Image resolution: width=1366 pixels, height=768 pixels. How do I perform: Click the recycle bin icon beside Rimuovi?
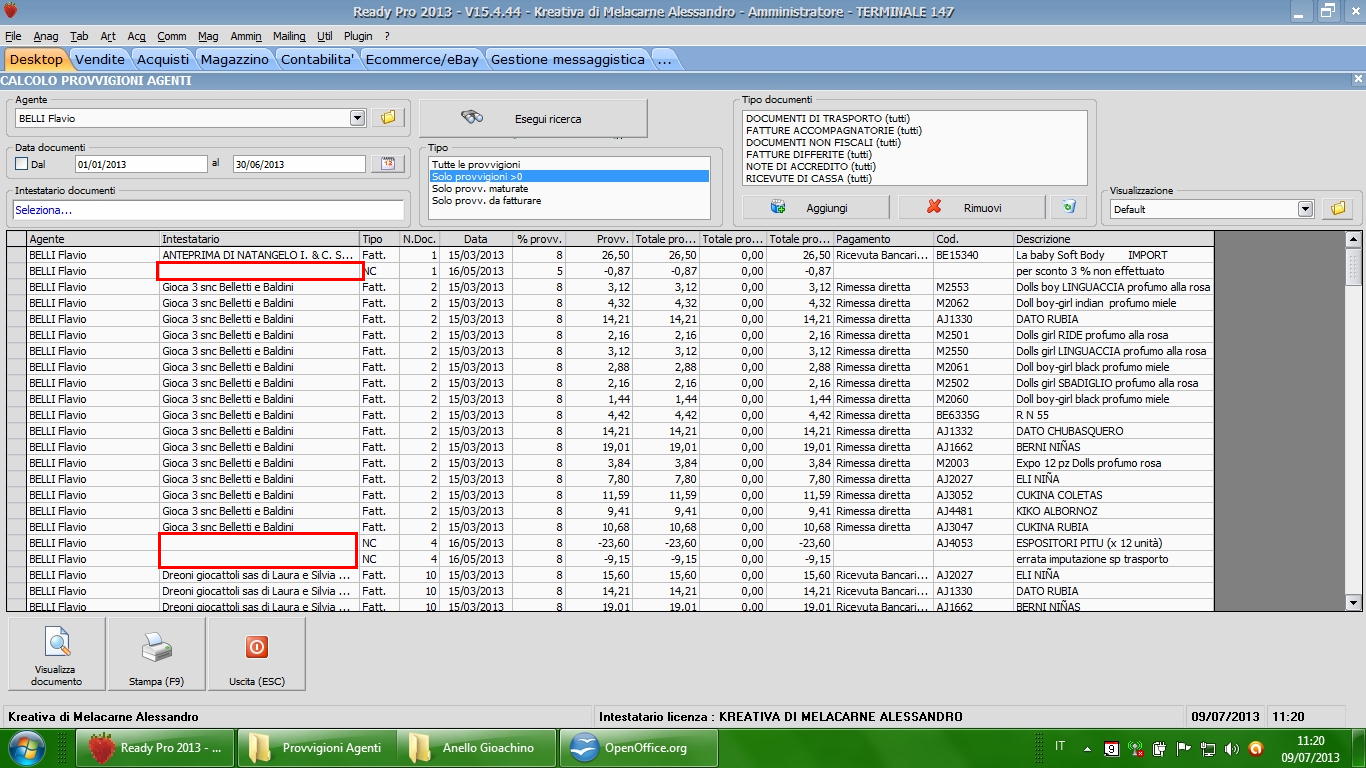click(1068, 207)
